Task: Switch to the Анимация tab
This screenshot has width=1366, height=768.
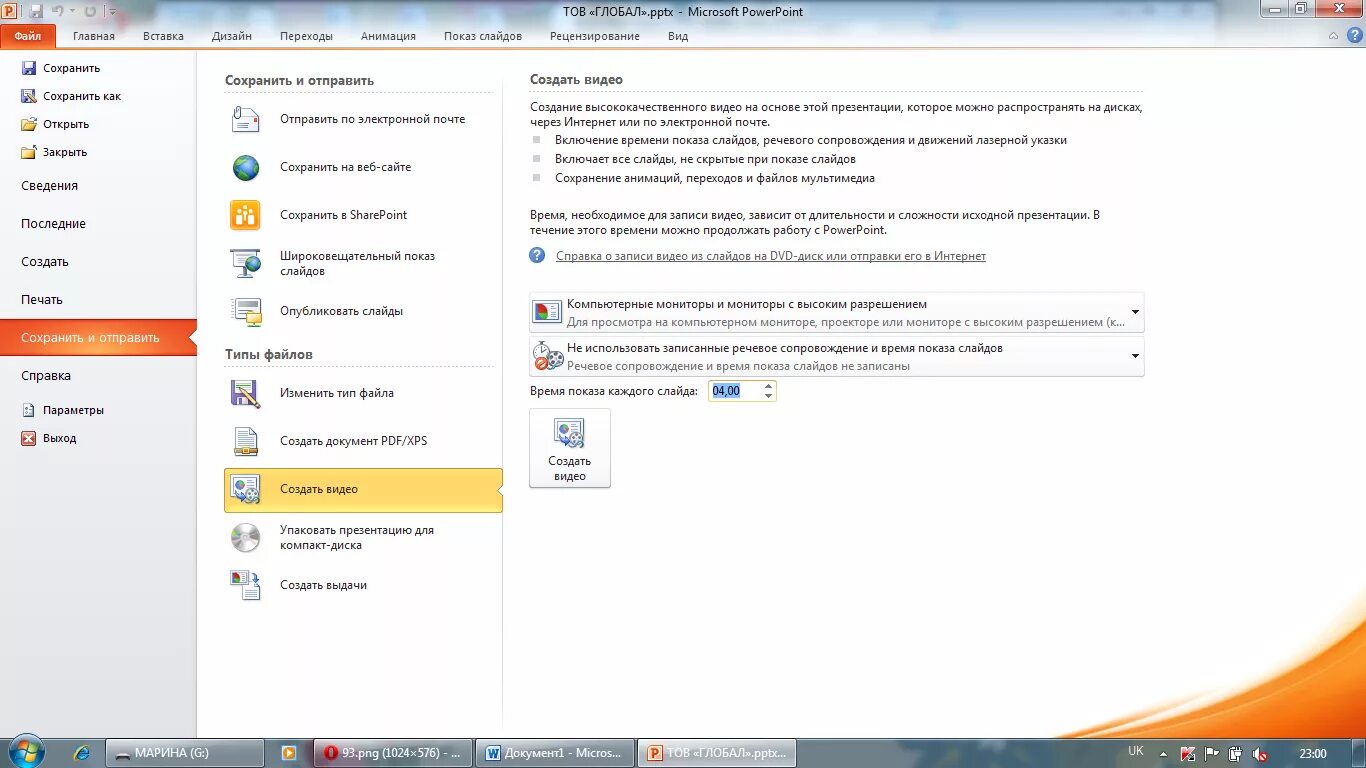Action: (388, 36)
